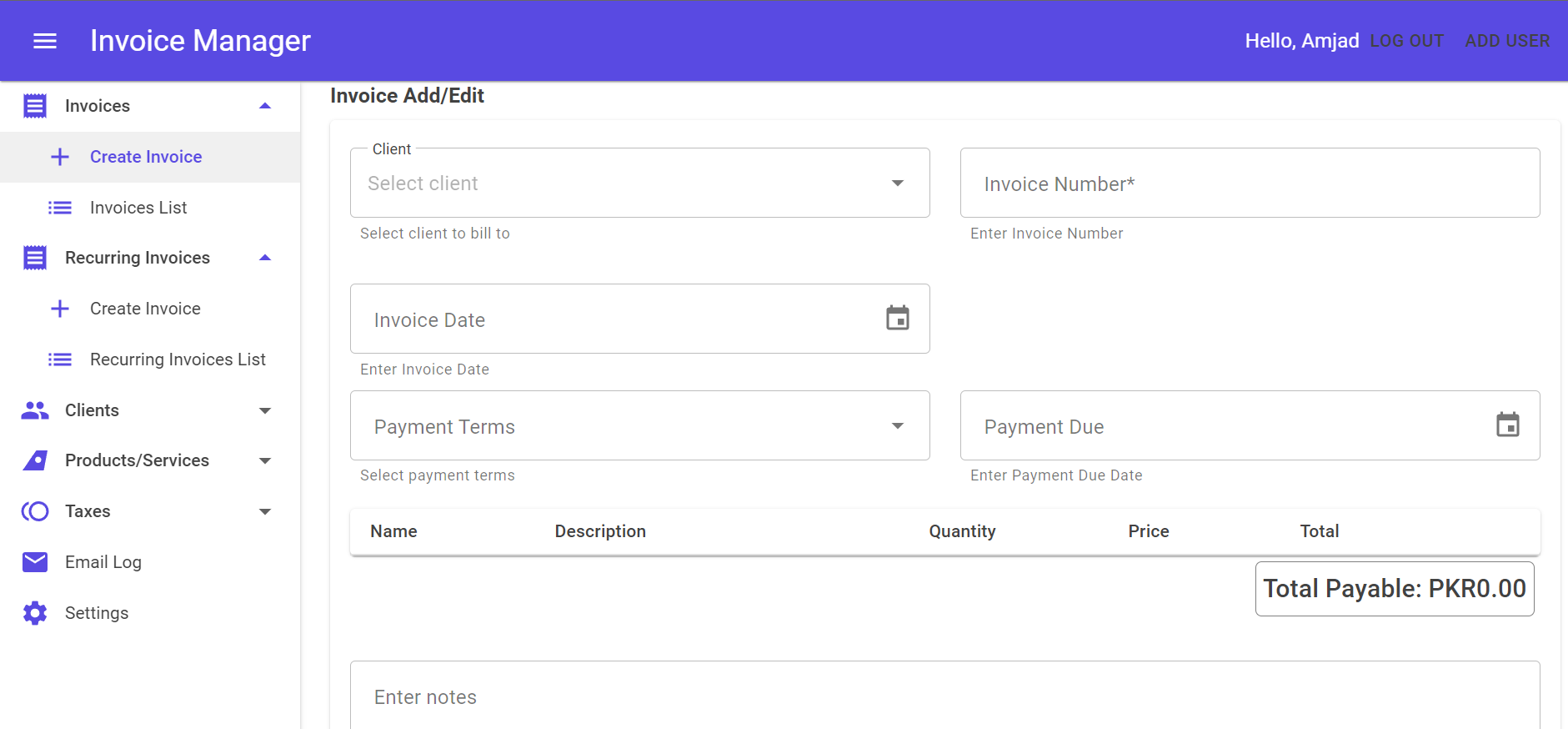Click the 'Select client to bill to' hint
The image size is (1568, 729).
[435, 234]
